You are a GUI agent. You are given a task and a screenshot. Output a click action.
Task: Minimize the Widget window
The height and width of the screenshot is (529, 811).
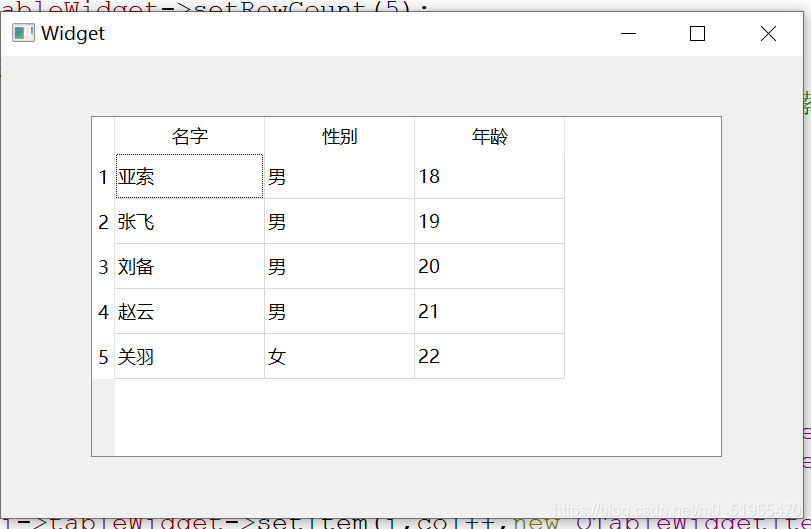[628, 34]
